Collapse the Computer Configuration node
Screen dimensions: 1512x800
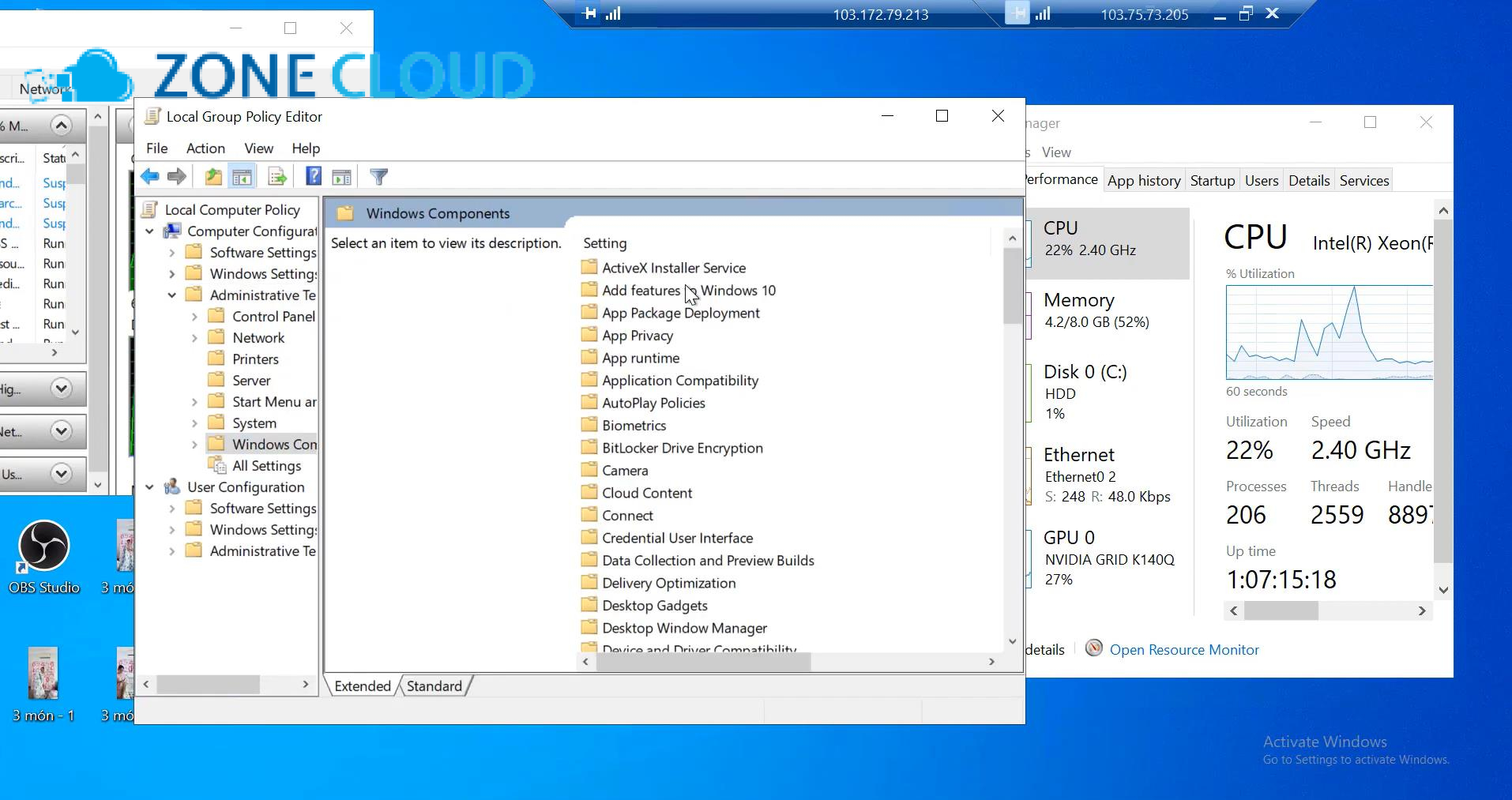click(150, 231)
